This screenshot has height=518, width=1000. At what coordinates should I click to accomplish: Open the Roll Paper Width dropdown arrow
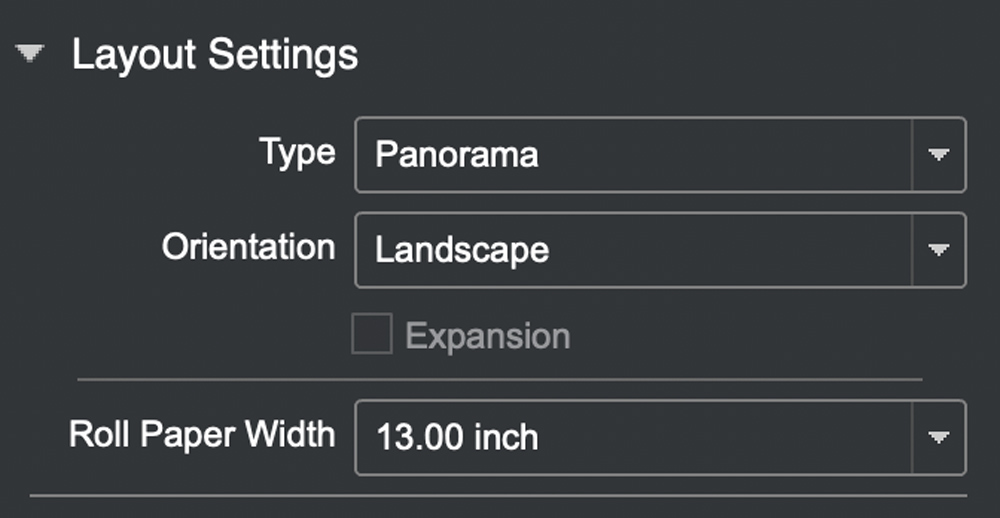click(938, 438)
